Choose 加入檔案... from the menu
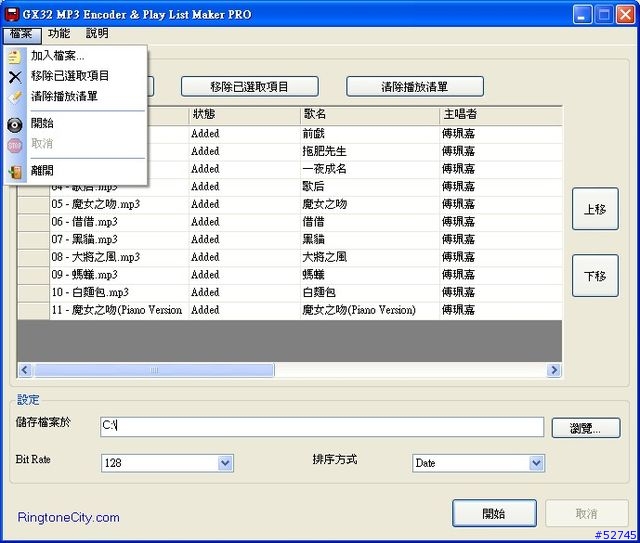640x543 pixels. click(x=76, y=56)
